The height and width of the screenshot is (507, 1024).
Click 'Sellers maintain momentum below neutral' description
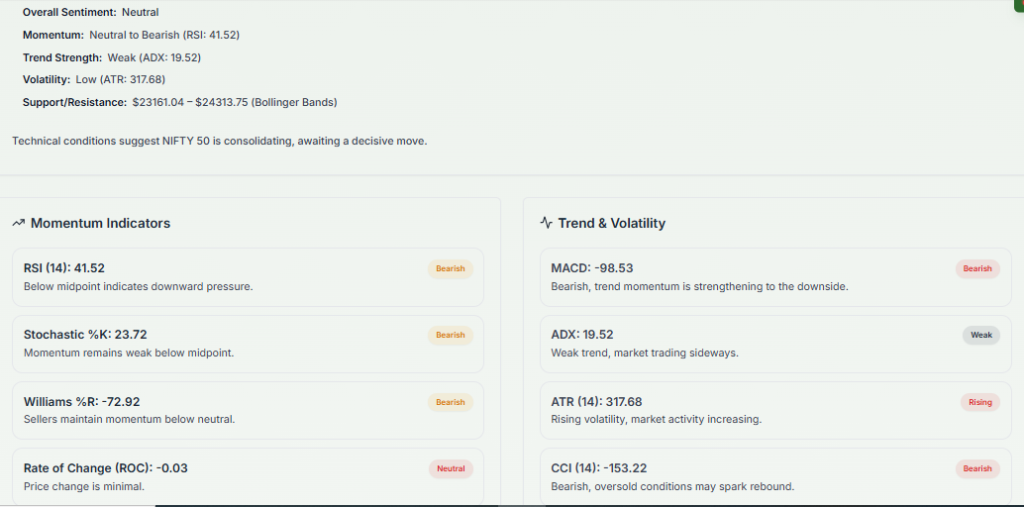pos(129,419)
